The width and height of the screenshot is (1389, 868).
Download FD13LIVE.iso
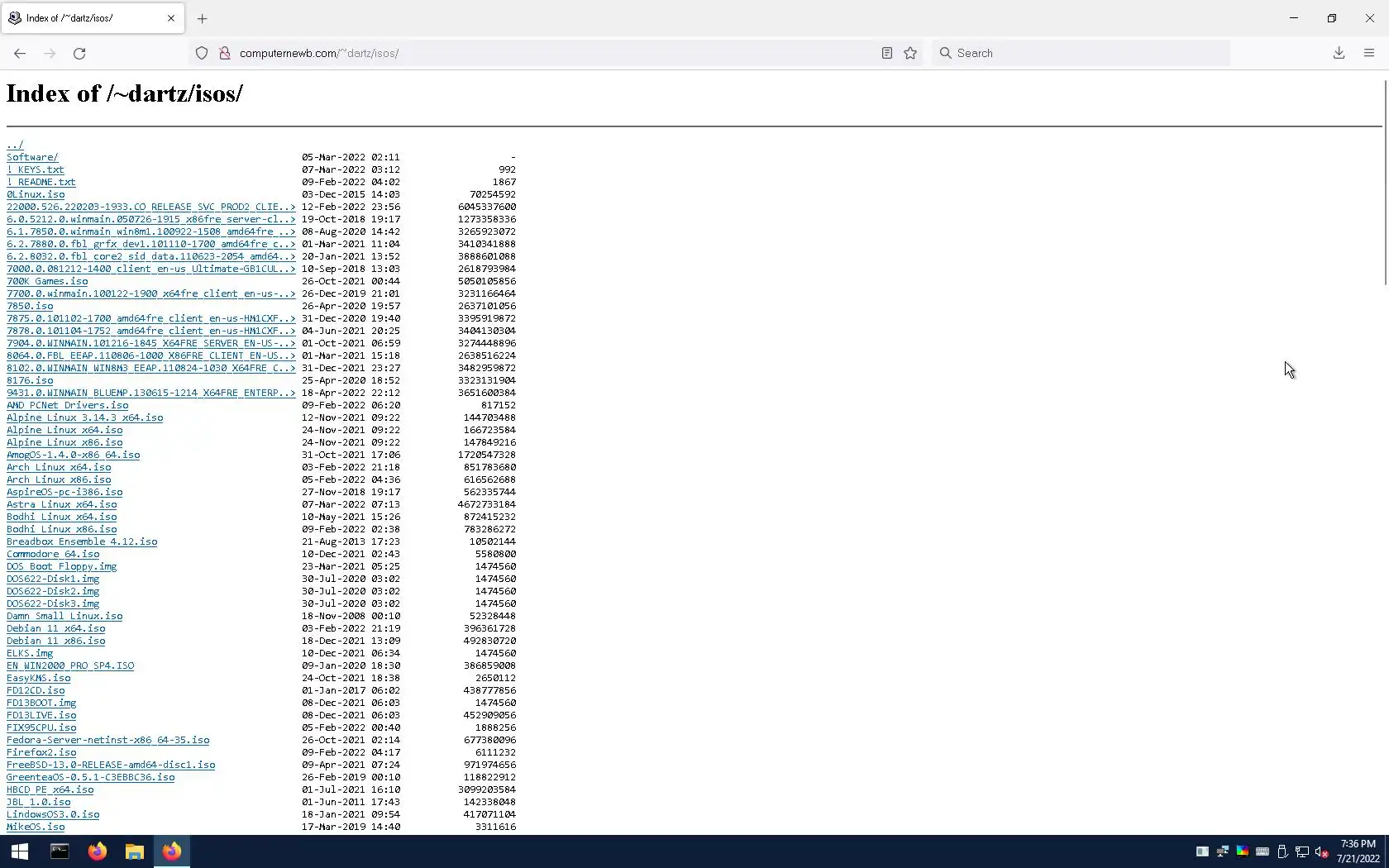click(x=41, y=715)
